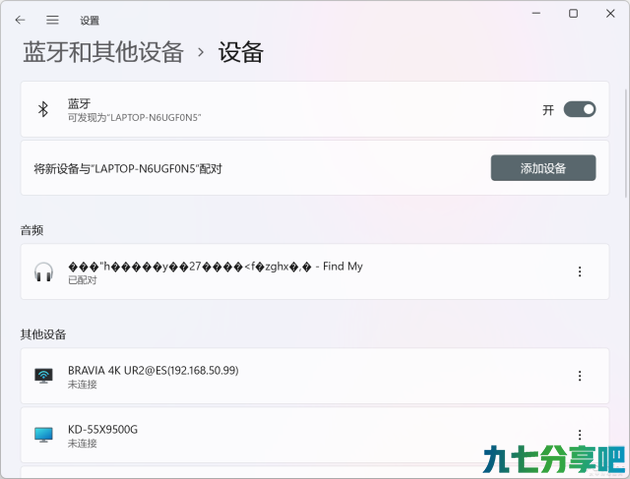This screenshot has height=479, width=630.
Task: Click the wireless display icon for BRAVIA
Action: 43,376
